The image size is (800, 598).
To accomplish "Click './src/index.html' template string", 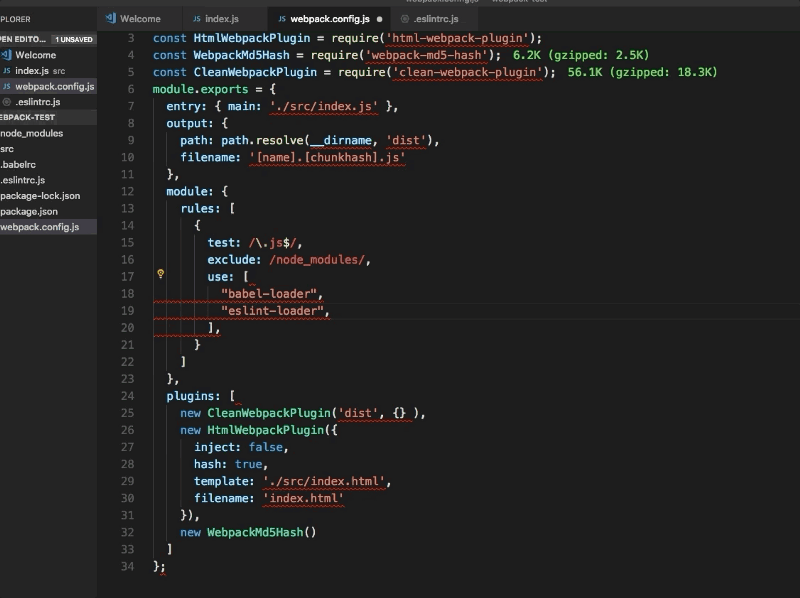I will (x=323, y=482).
